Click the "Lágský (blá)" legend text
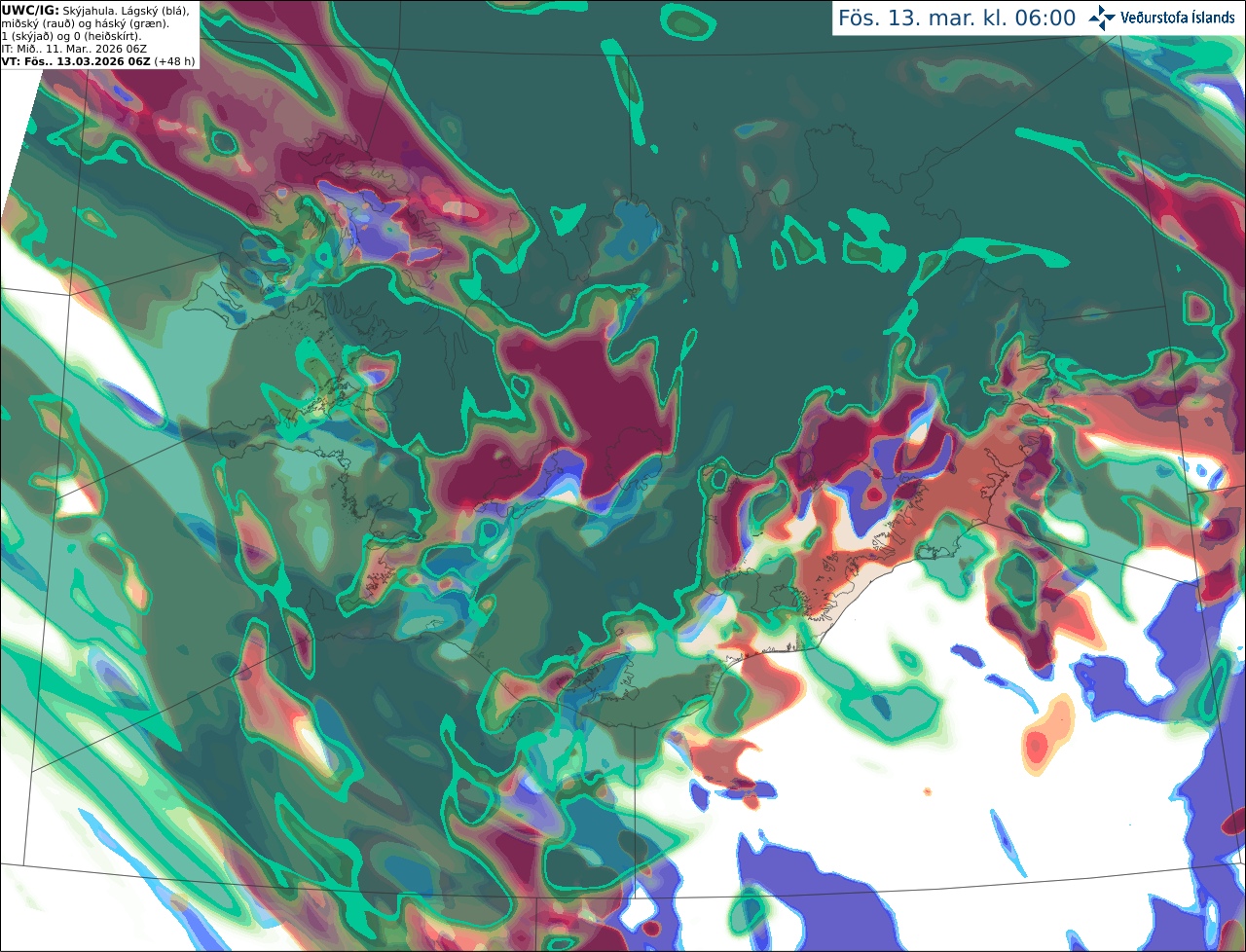This screenshot has height=952, width=1246. [155, 11]
